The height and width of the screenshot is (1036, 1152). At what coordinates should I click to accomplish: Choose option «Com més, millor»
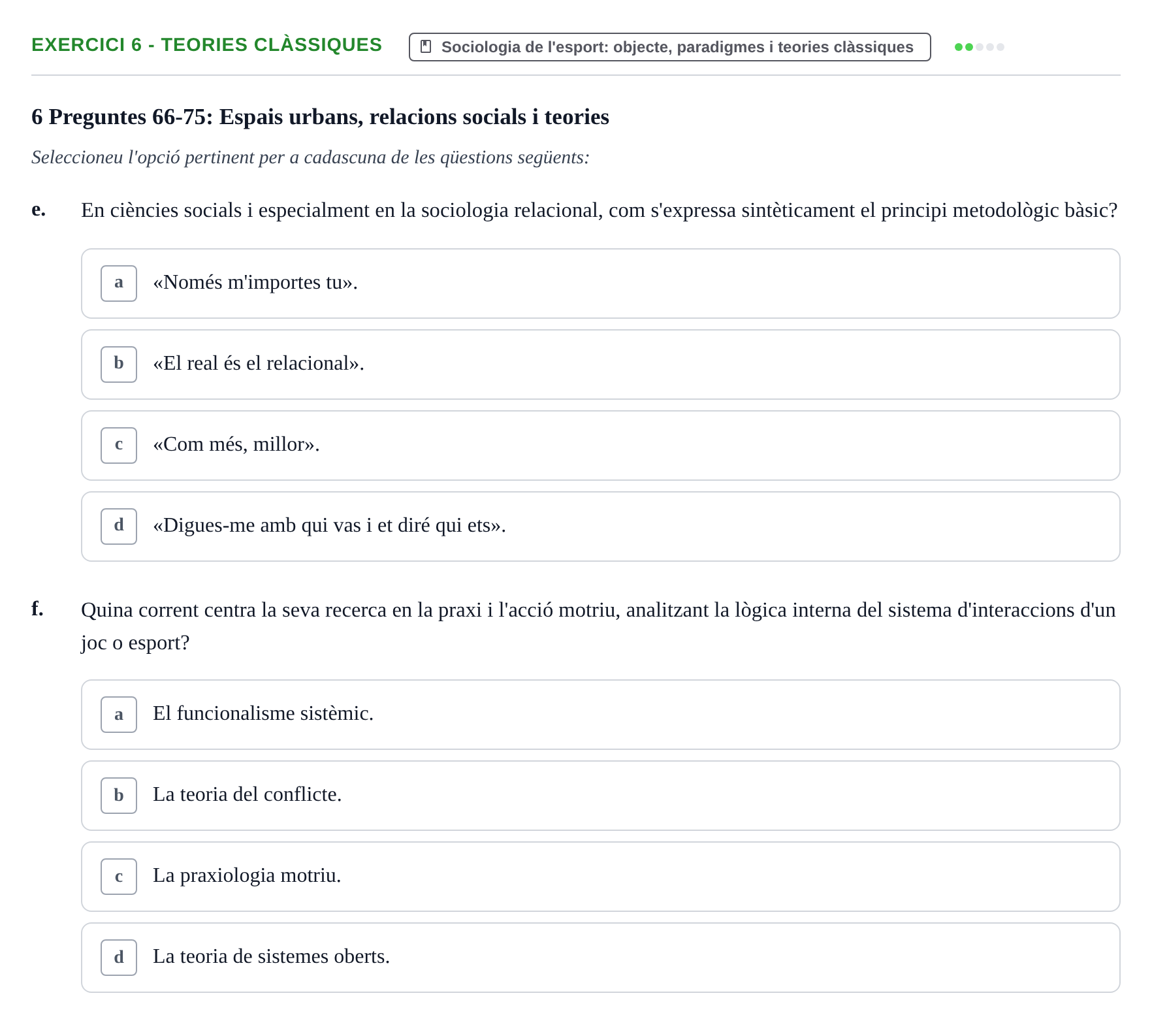(x=600, y=445)
